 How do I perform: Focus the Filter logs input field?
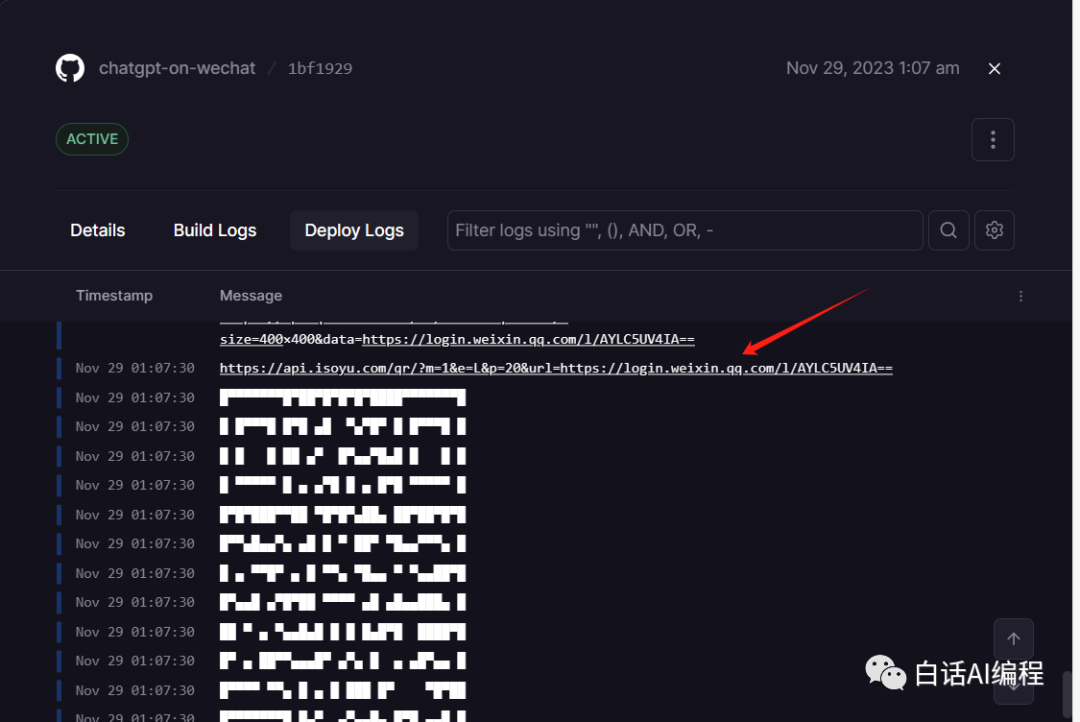coord(685,230)
